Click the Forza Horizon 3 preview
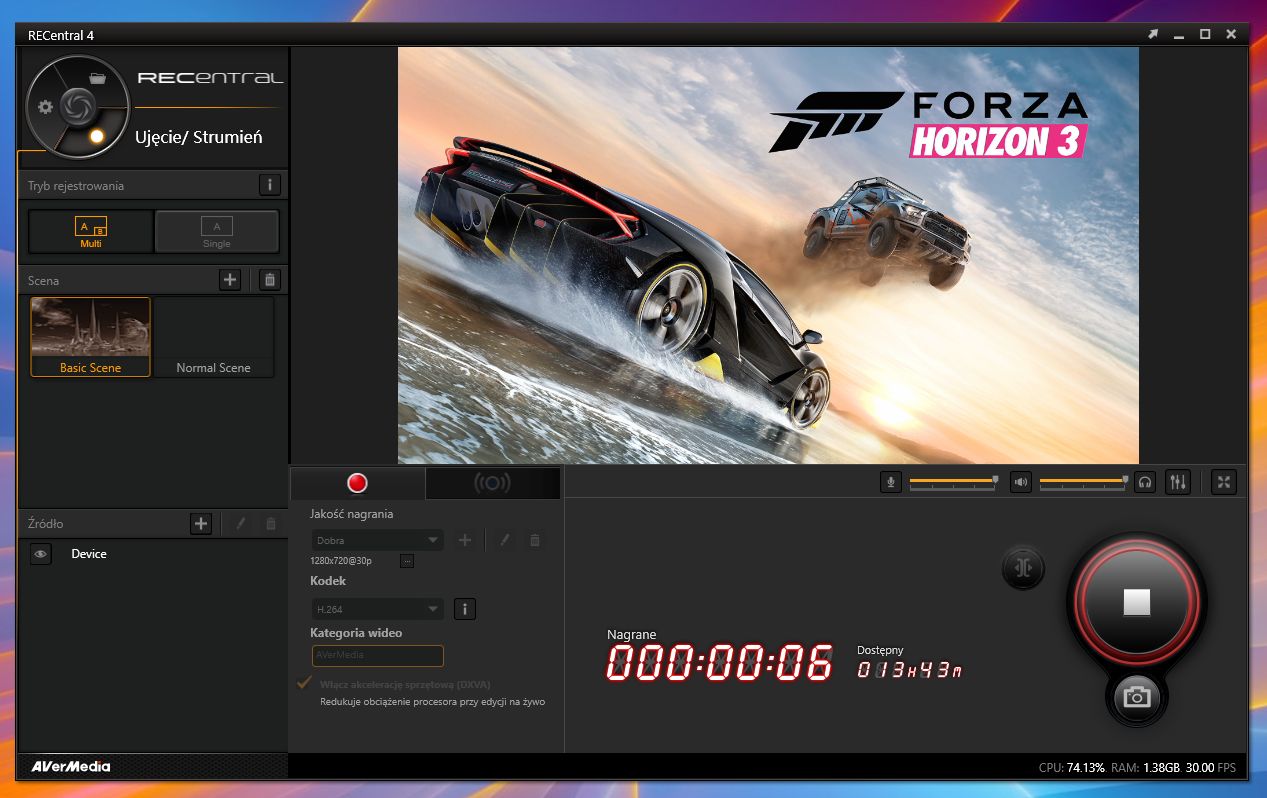This screenshot has width=1267, height=798. [768, 255]
